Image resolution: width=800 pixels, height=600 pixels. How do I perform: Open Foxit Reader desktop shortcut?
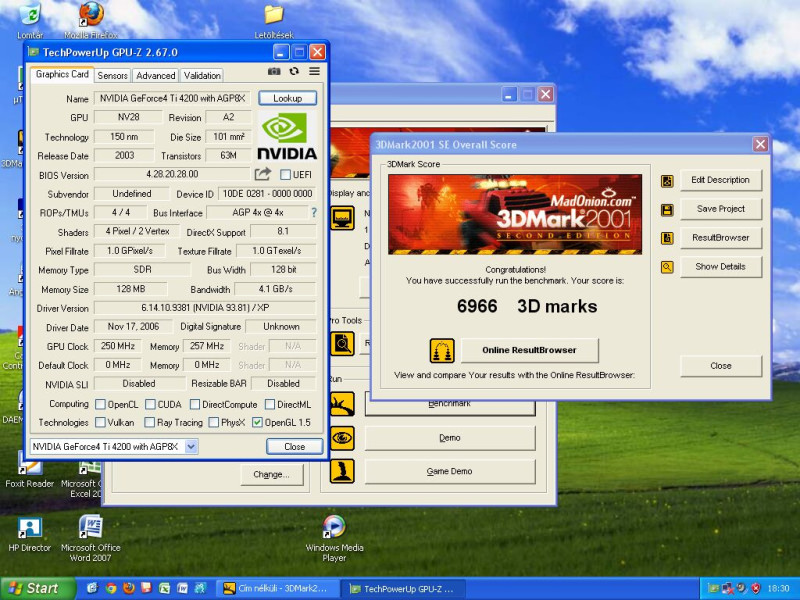(x=30, y=474)
